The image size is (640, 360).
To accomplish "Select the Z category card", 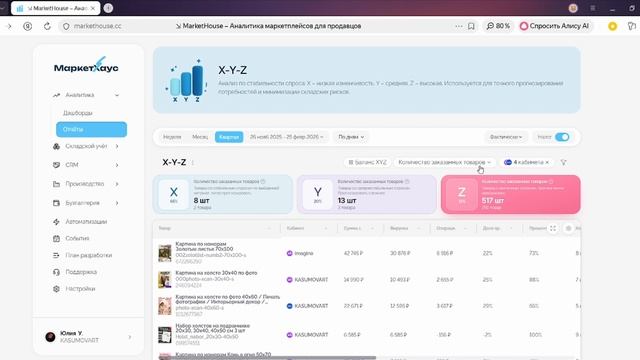I will pos(511,194).
